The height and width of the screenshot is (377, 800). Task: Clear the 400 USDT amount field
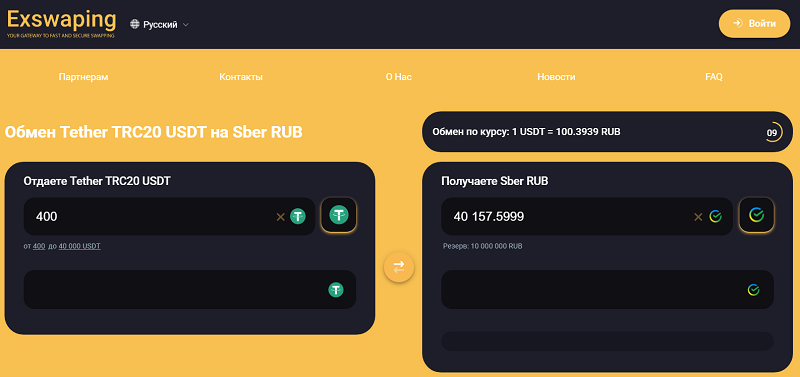click(280, 217)
